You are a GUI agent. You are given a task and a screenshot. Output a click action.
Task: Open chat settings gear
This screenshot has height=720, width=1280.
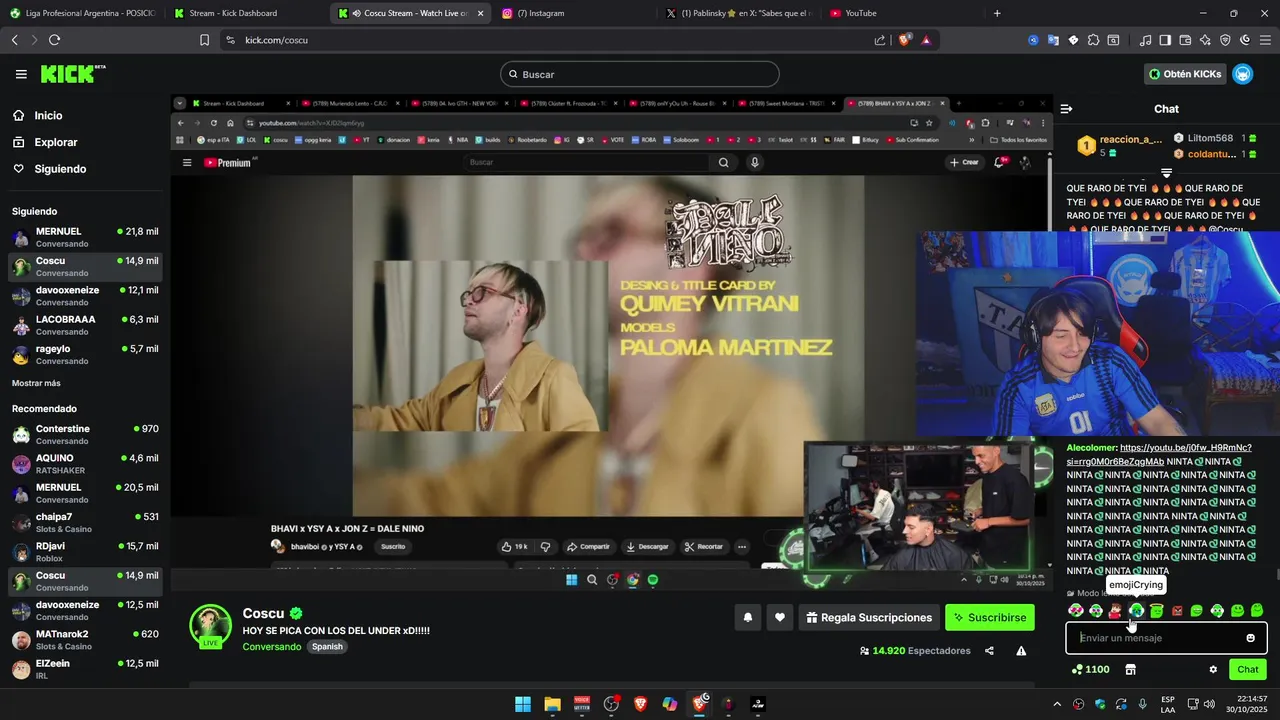tap(1213, 669)
